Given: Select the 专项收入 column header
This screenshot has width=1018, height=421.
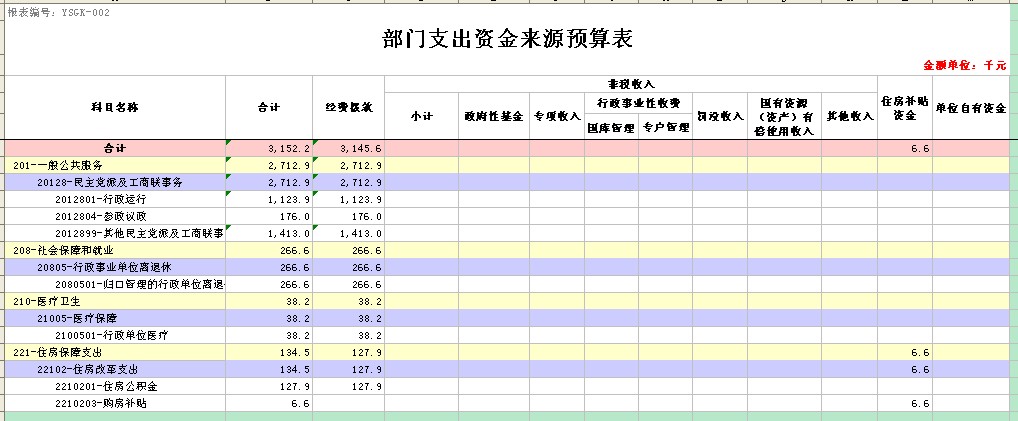Looking at the screenshot, I should (556, 116).
